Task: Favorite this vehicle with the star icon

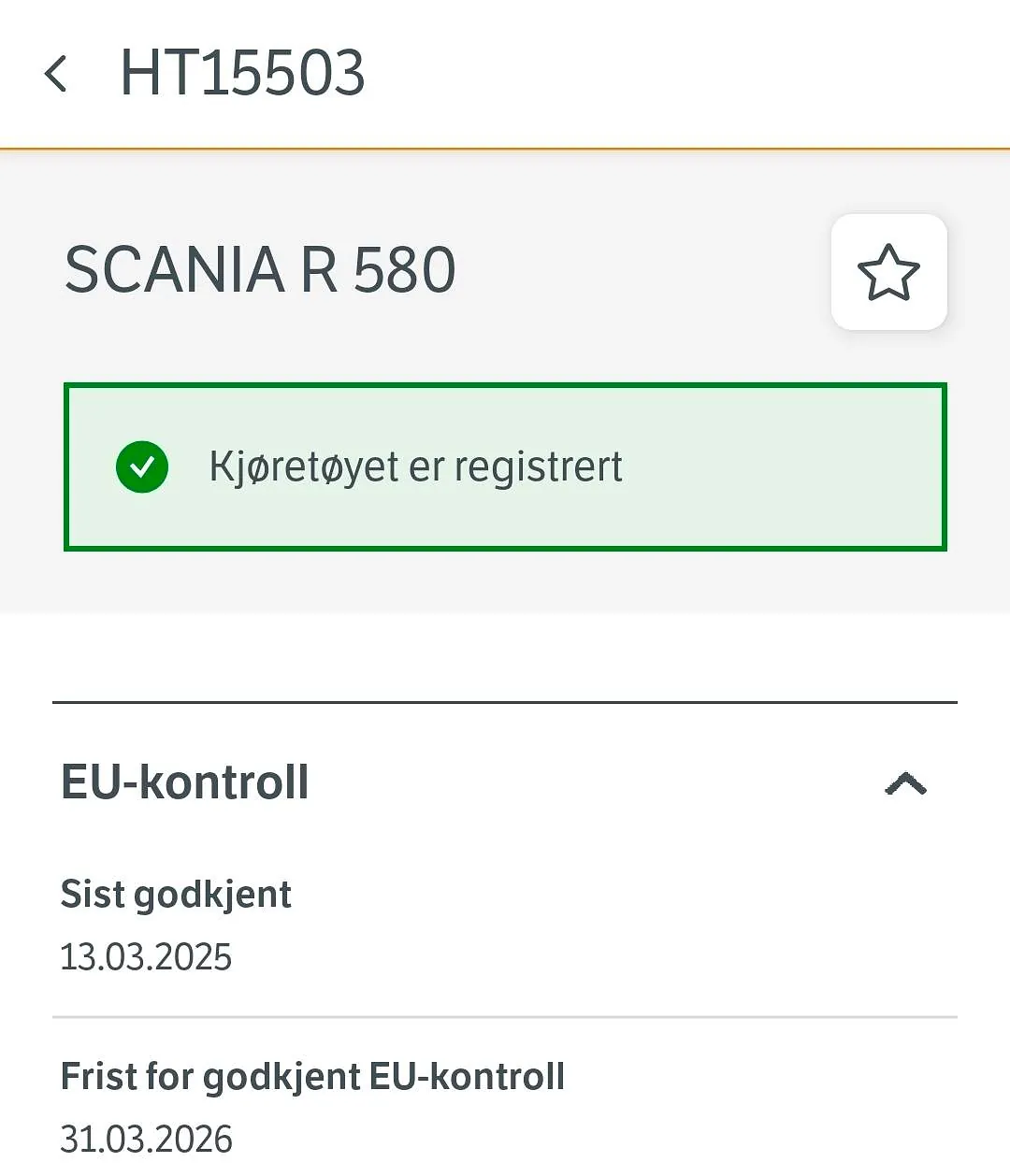Action: (x=888, y=272)
